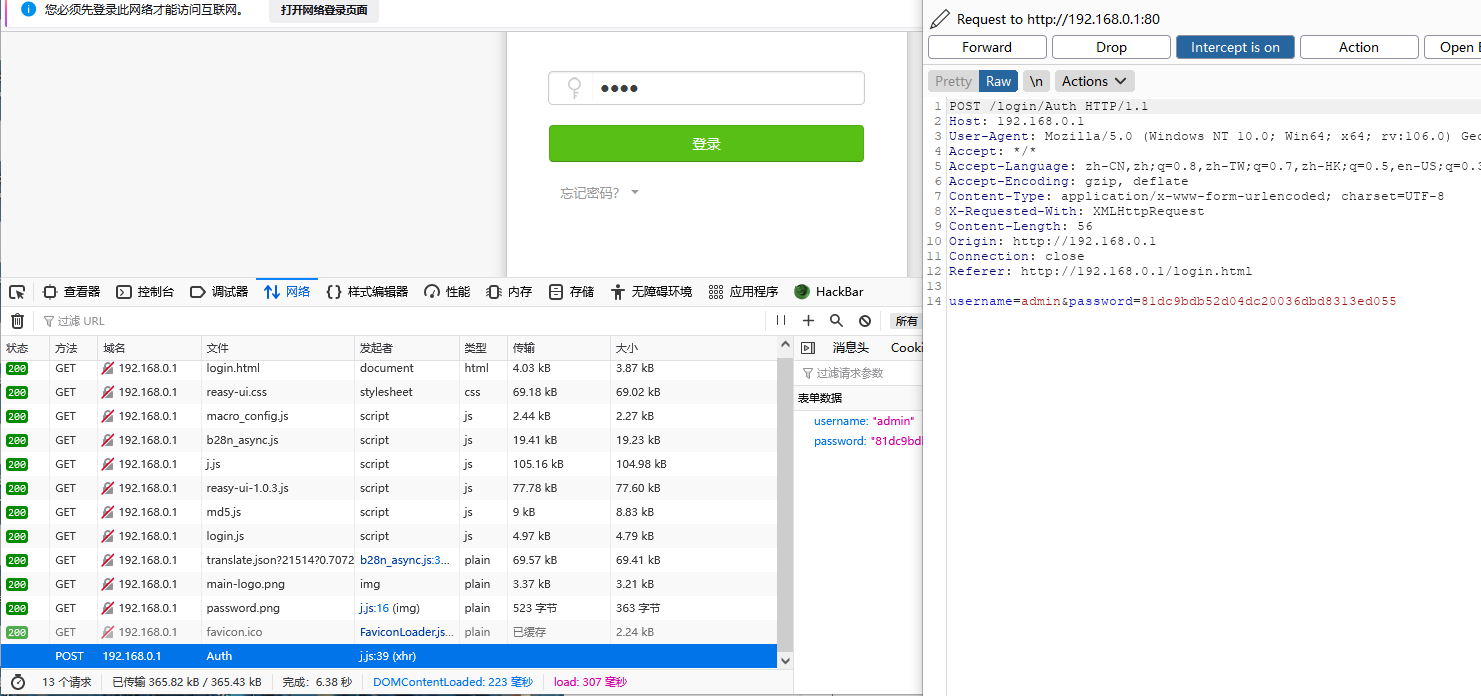1481x696 pixels.
Task: Pause network request recording
Action: coord(781,321)
